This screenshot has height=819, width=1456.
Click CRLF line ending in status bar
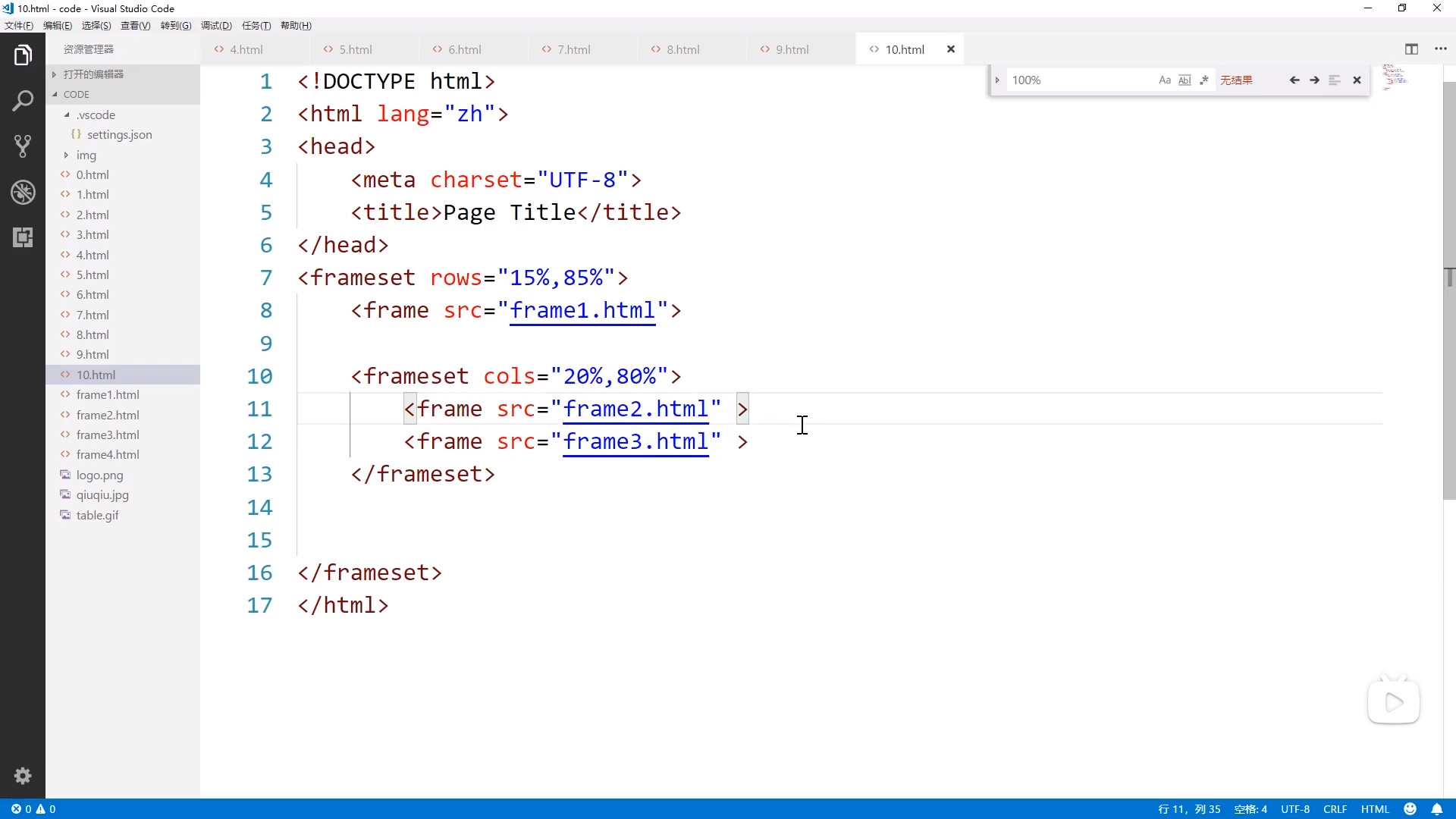pos(1335,809)
